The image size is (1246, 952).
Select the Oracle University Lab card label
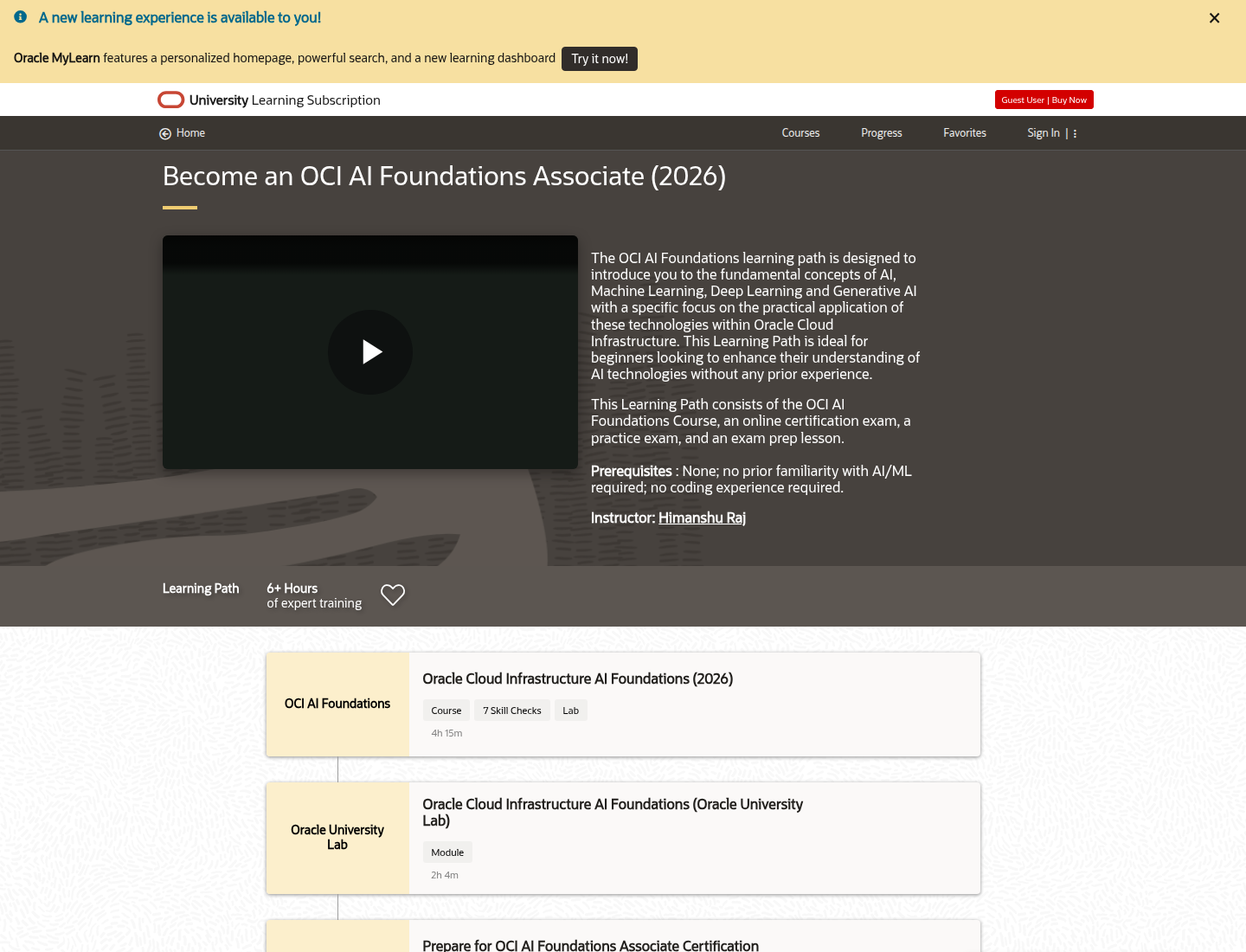tap(337, 838)
